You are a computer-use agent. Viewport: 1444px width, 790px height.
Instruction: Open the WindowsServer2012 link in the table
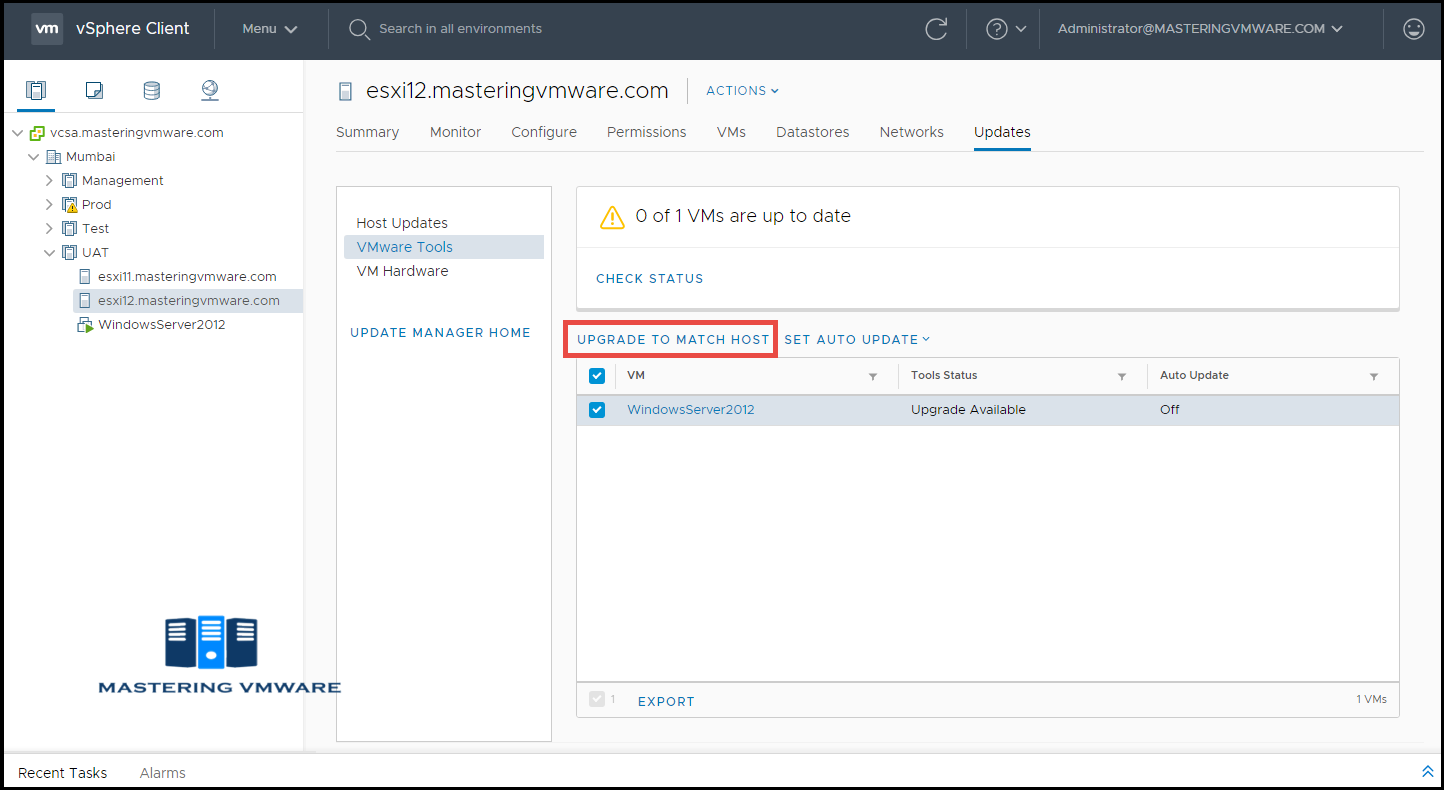click(690, 410)
